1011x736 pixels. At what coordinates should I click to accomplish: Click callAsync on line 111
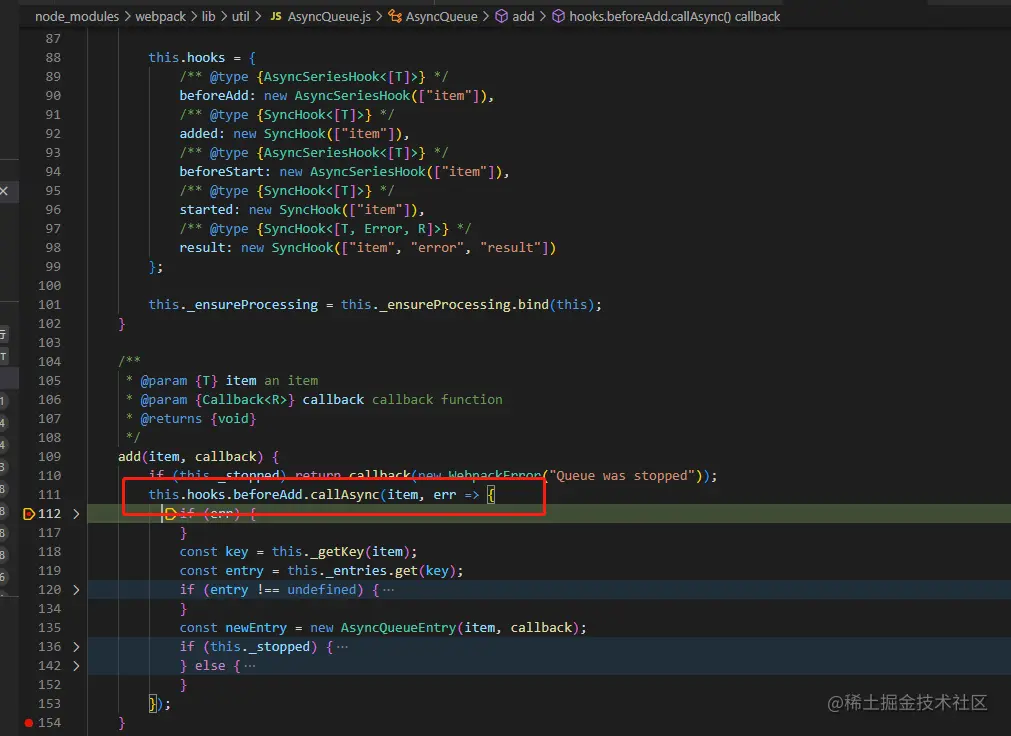(x=345, y=495)
